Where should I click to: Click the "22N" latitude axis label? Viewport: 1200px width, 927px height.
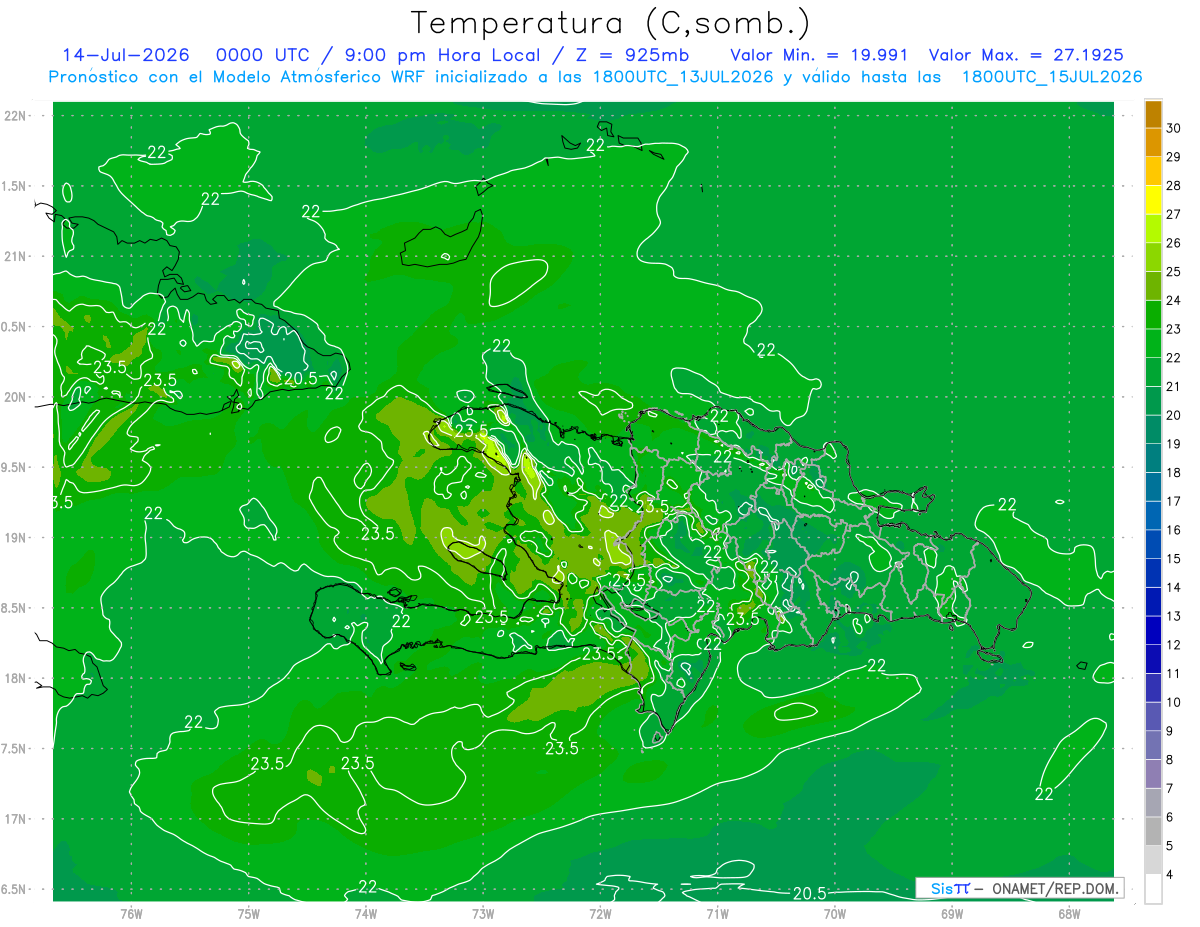[16, 115]
